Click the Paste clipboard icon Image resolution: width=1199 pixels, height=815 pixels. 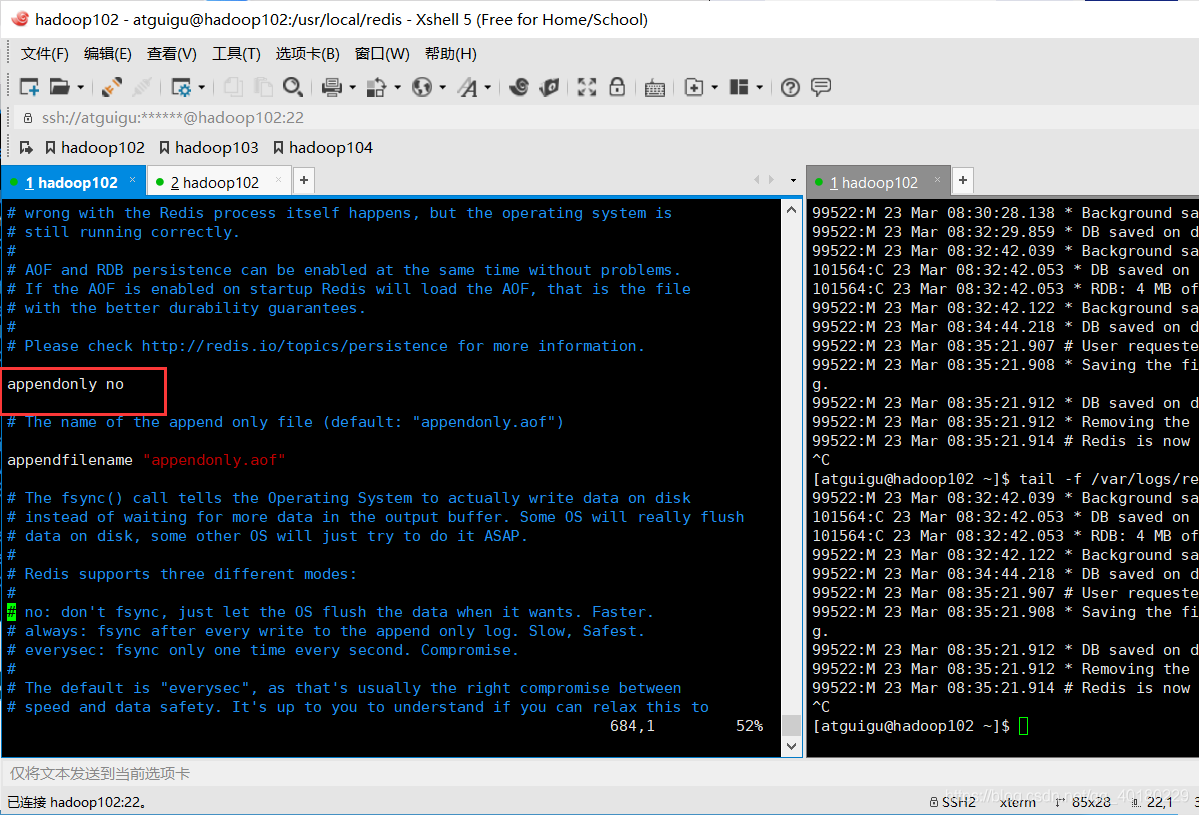[x=263, y=87]
